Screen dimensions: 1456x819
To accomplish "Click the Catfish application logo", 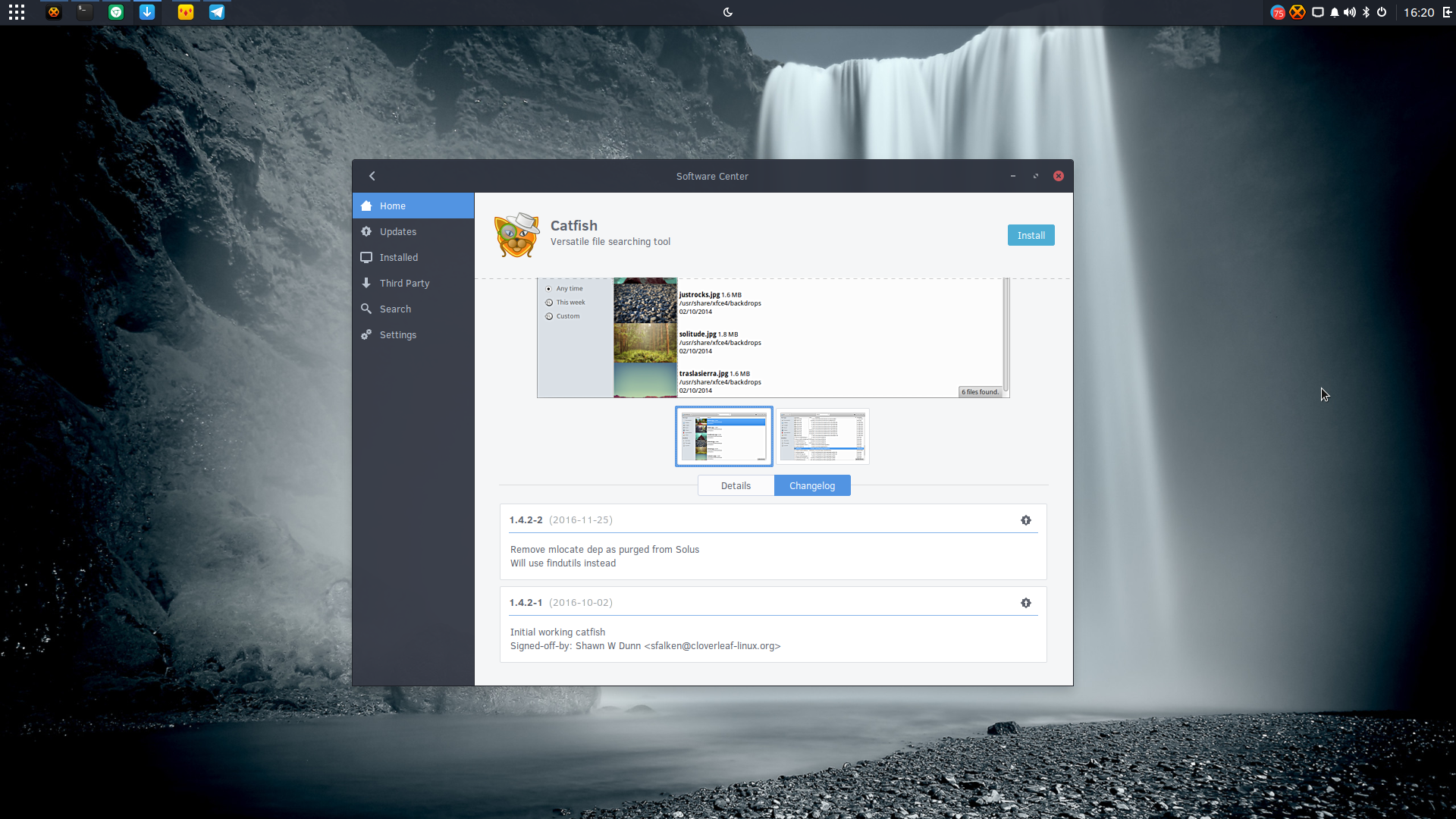I will point(516,235).
